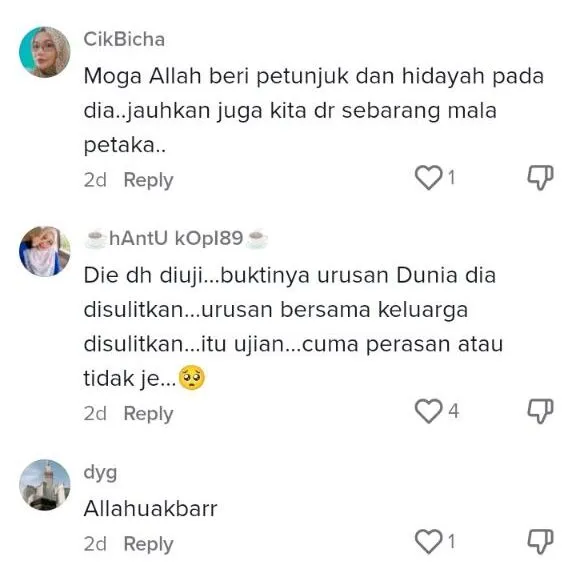Dislike CikBicha's comment
Image resolution: width=576 pixels, height=569 pixels.
coord(540,178)
